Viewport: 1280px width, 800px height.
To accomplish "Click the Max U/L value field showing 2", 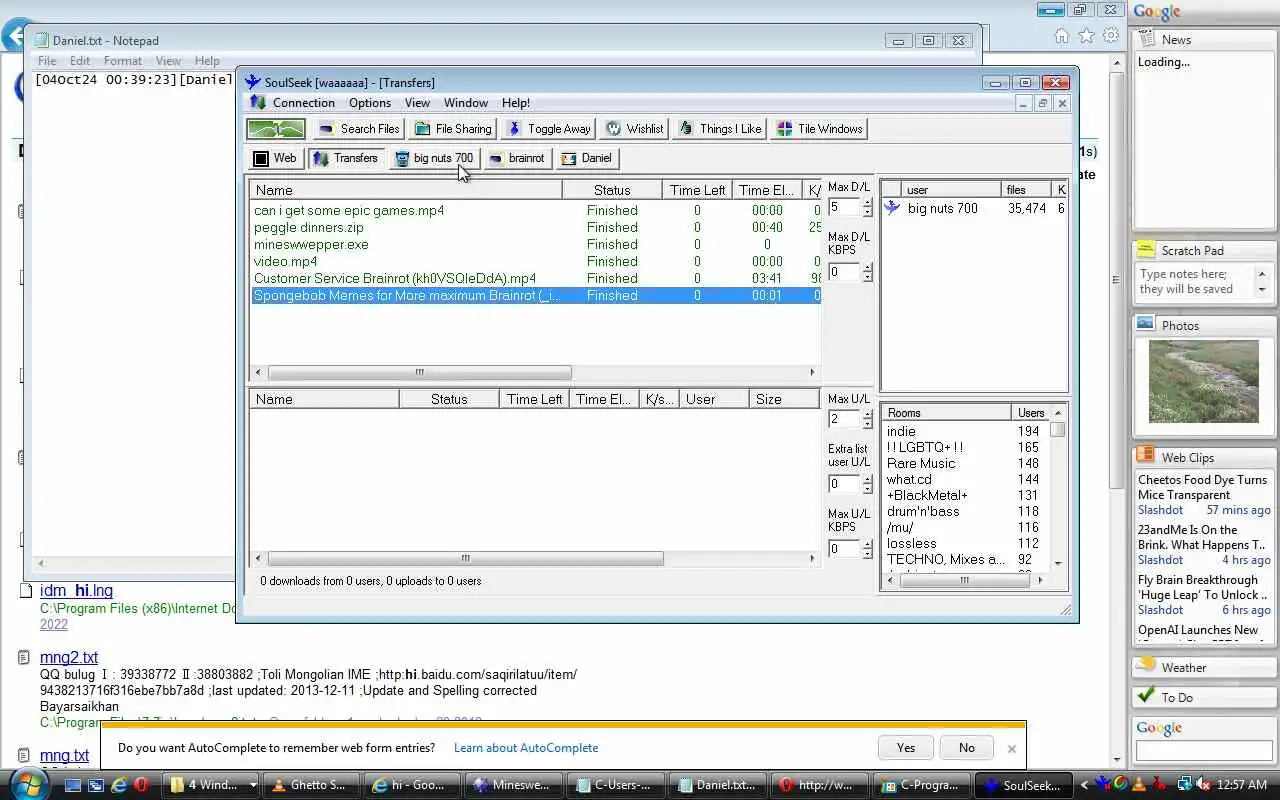I will 843,419.
